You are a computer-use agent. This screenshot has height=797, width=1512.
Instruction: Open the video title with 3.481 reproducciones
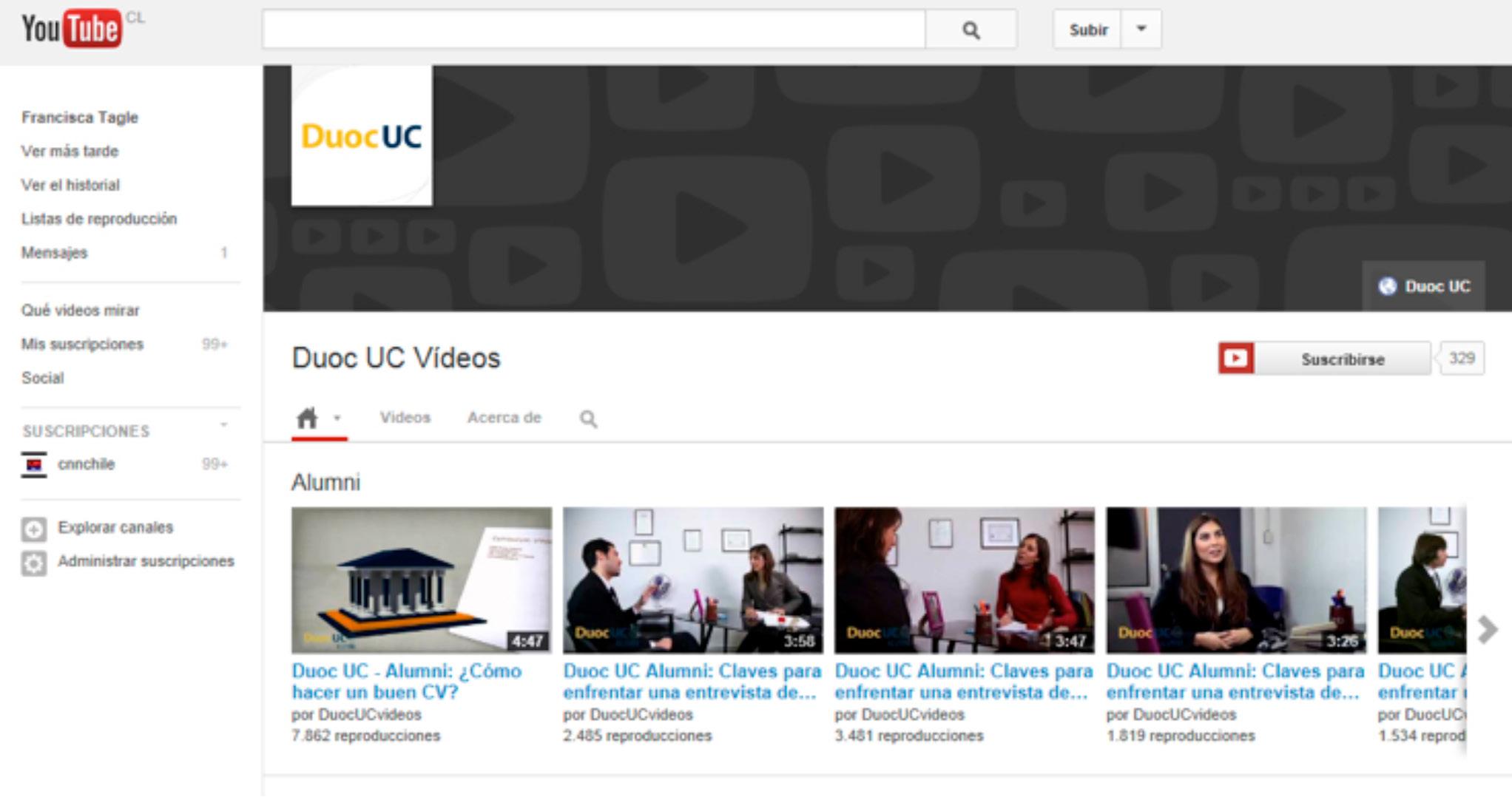(x=963, y=682)
